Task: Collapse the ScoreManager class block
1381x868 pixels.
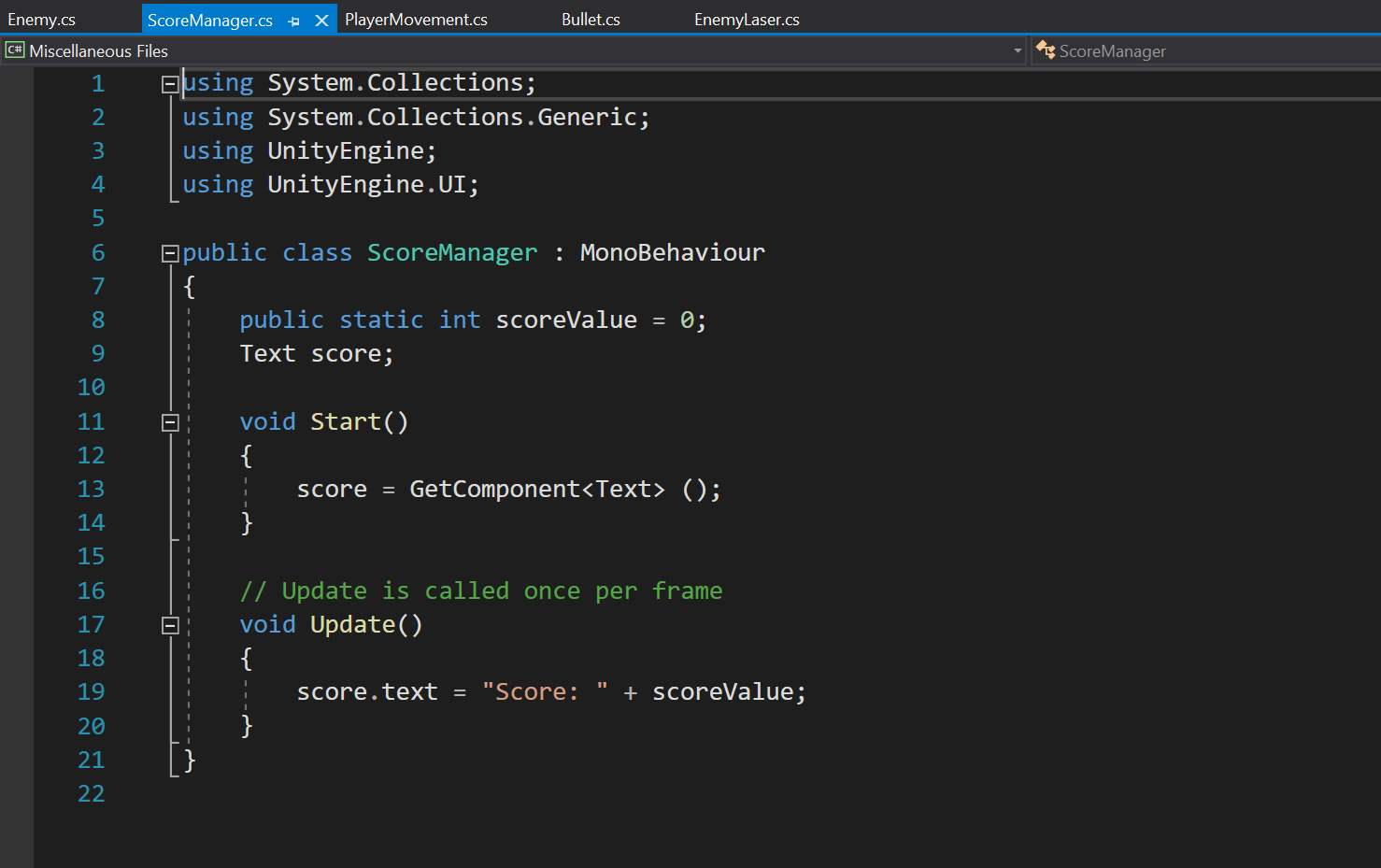Action: click(x=170, y=253)
